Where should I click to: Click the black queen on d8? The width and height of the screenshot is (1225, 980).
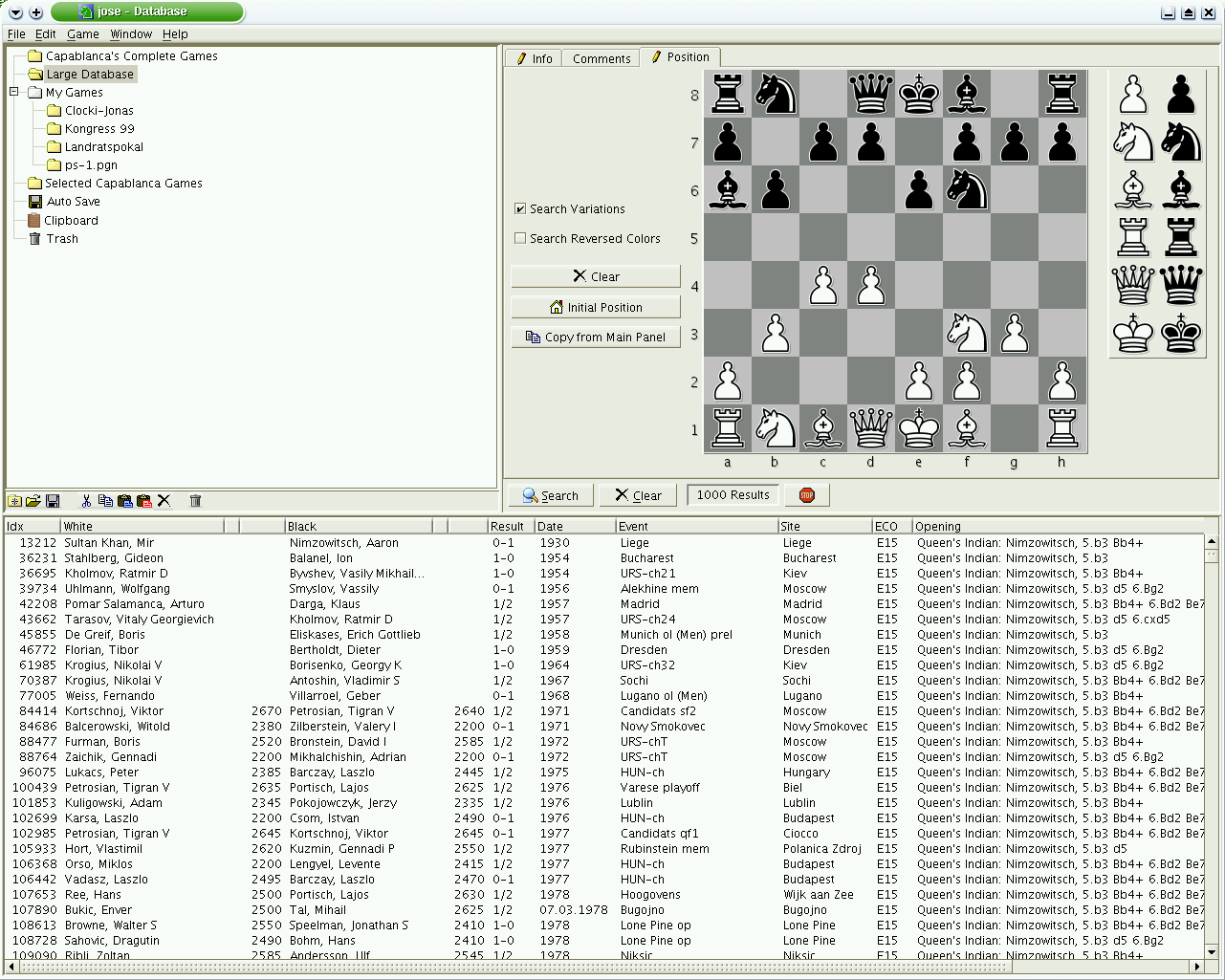tap(871, 94)
